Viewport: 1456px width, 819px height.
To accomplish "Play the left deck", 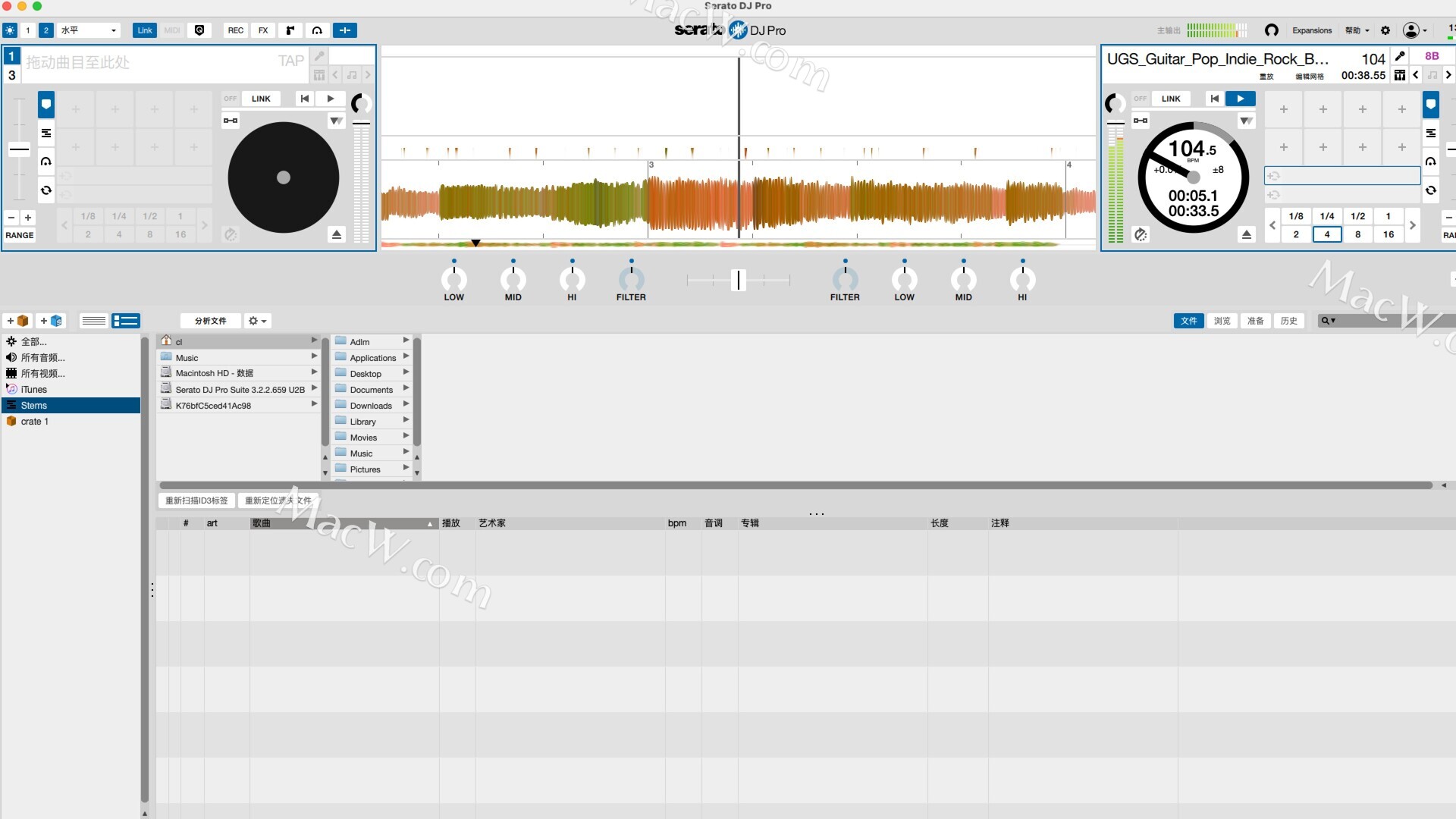I will (x=331, y=99).
